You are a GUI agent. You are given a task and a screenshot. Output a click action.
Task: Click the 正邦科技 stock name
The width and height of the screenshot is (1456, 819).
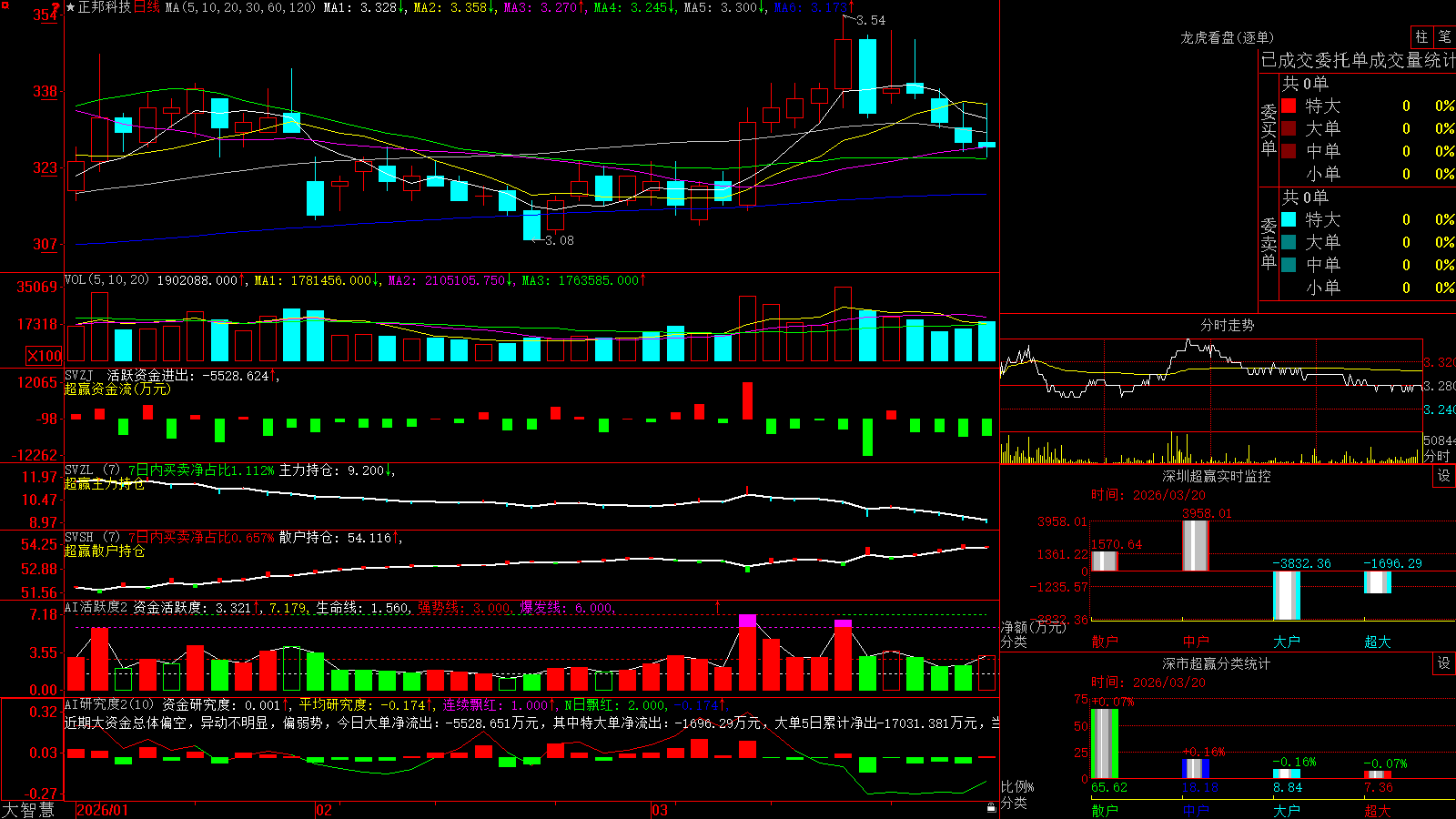tap(105, 7)
